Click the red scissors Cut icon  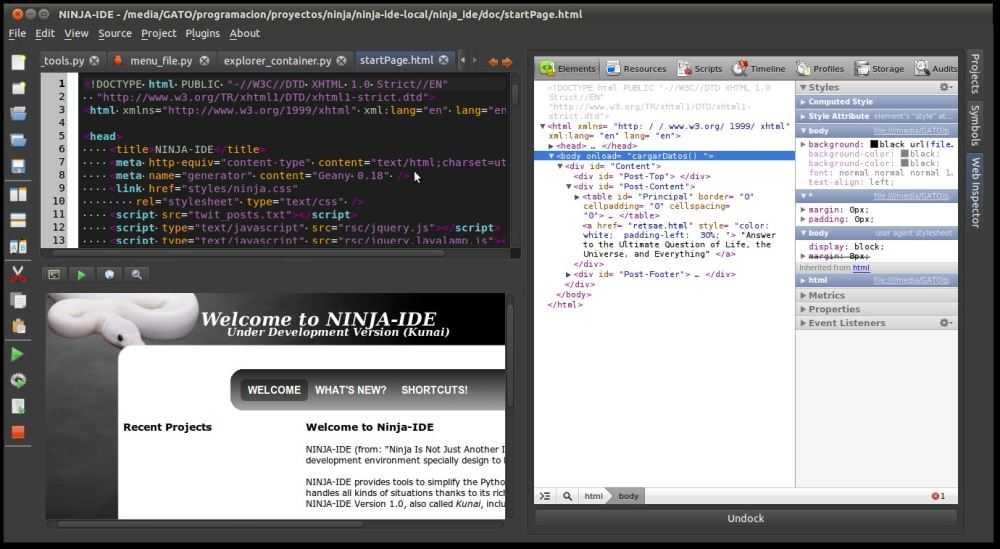click(x=18, y=274)
